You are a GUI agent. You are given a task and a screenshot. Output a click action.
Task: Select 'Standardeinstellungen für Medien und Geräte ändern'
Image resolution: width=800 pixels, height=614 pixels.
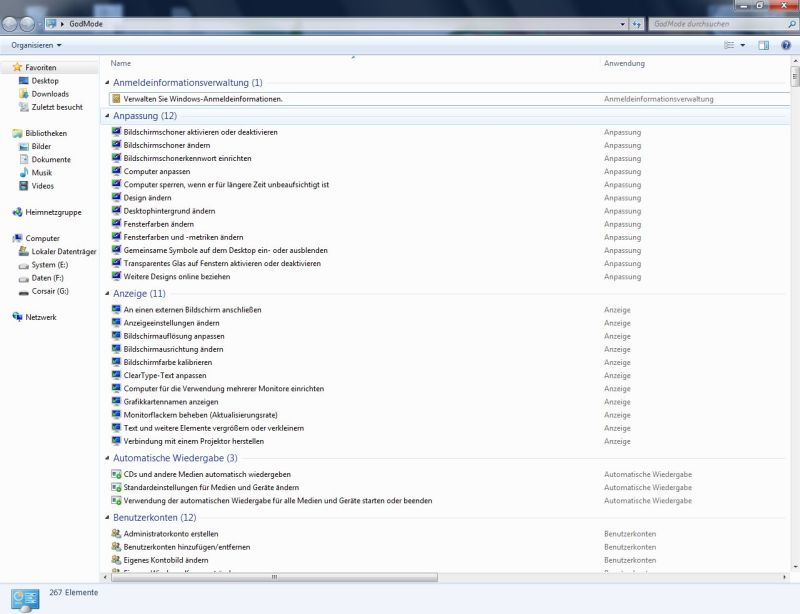(211, 488)
